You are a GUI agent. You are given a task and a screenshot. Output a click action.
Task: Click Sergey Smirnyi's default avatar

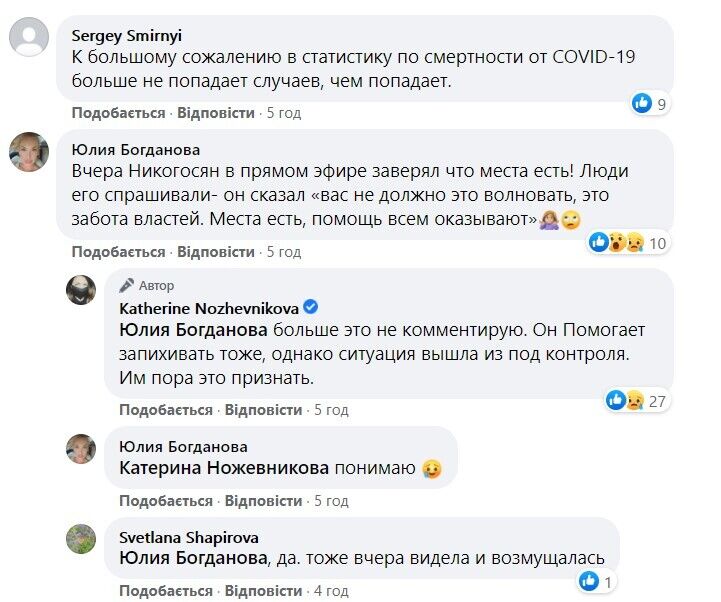coord(28,39)
